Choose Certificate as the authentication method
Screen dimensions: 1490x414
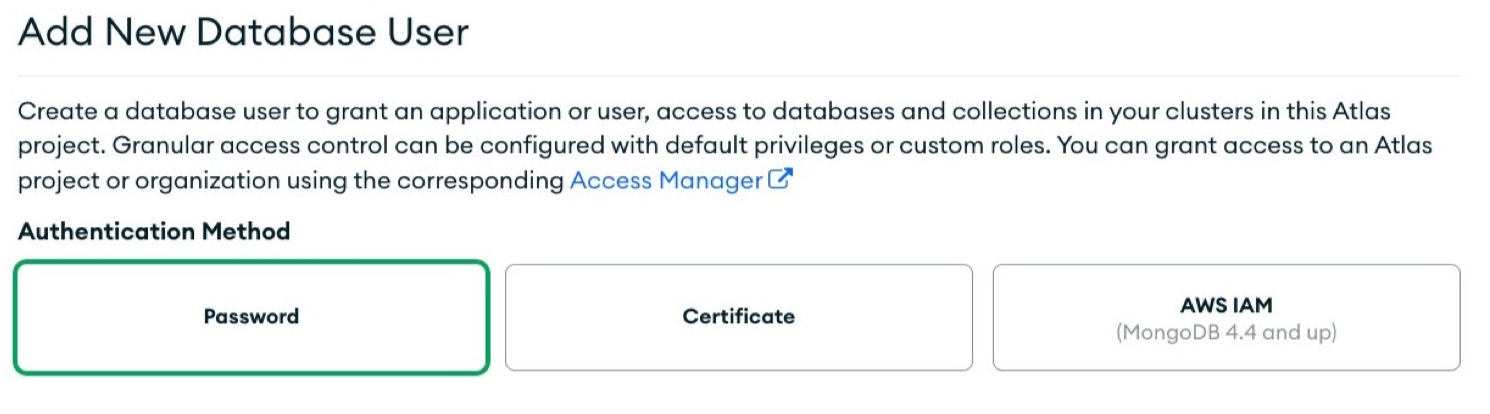coord(738,317)
